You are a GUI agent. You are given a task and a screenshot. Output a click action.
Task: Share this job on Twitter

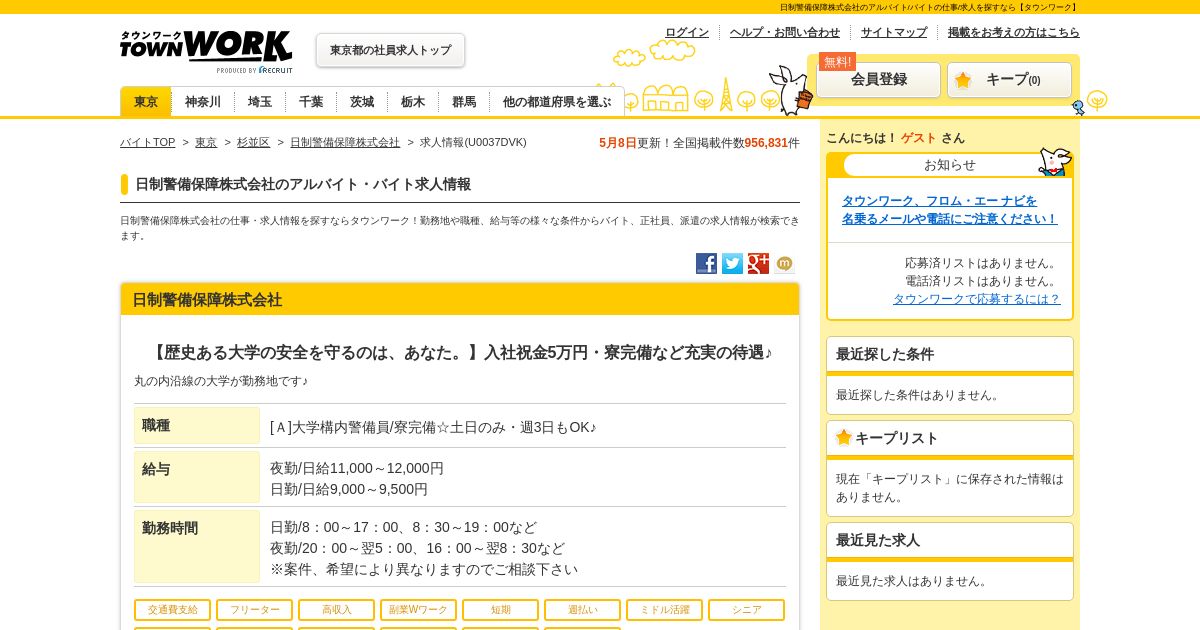pos(732,263)
